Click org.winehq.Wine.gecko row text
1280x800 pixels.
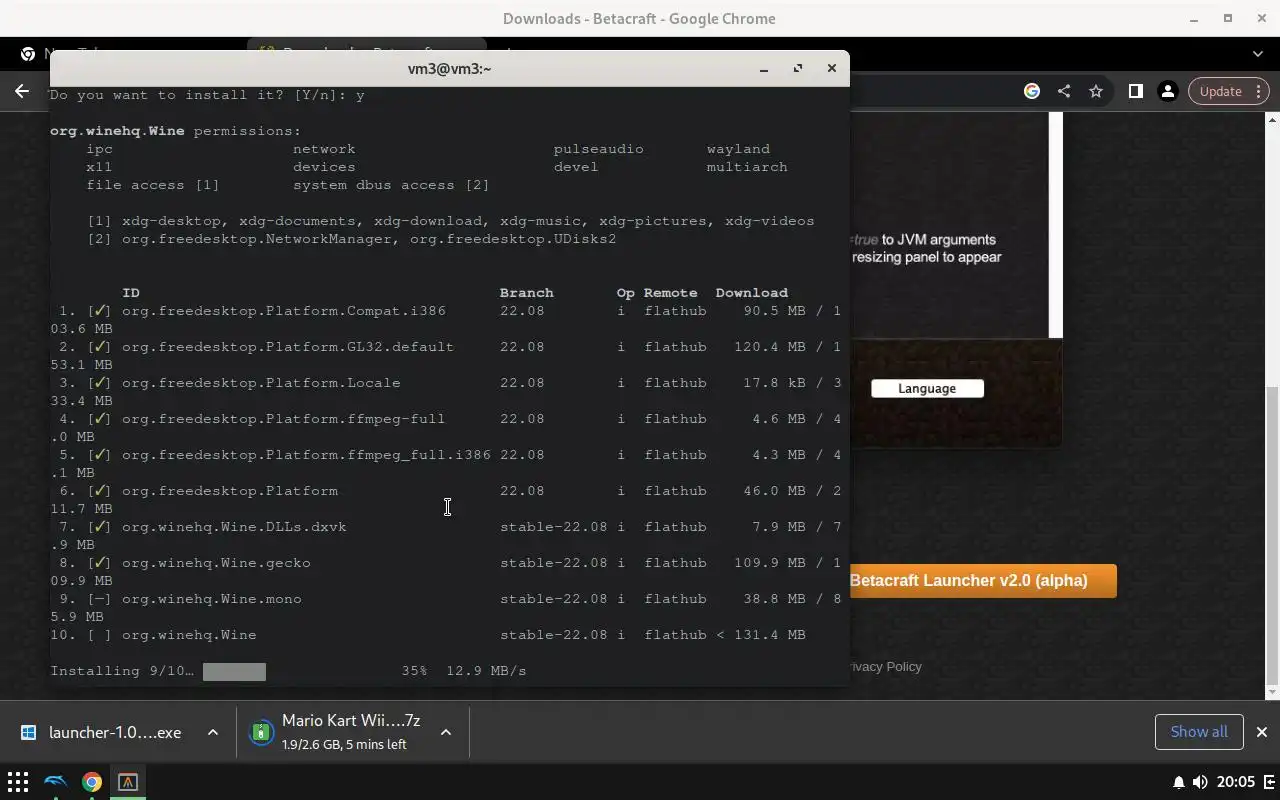coord(216,563)
